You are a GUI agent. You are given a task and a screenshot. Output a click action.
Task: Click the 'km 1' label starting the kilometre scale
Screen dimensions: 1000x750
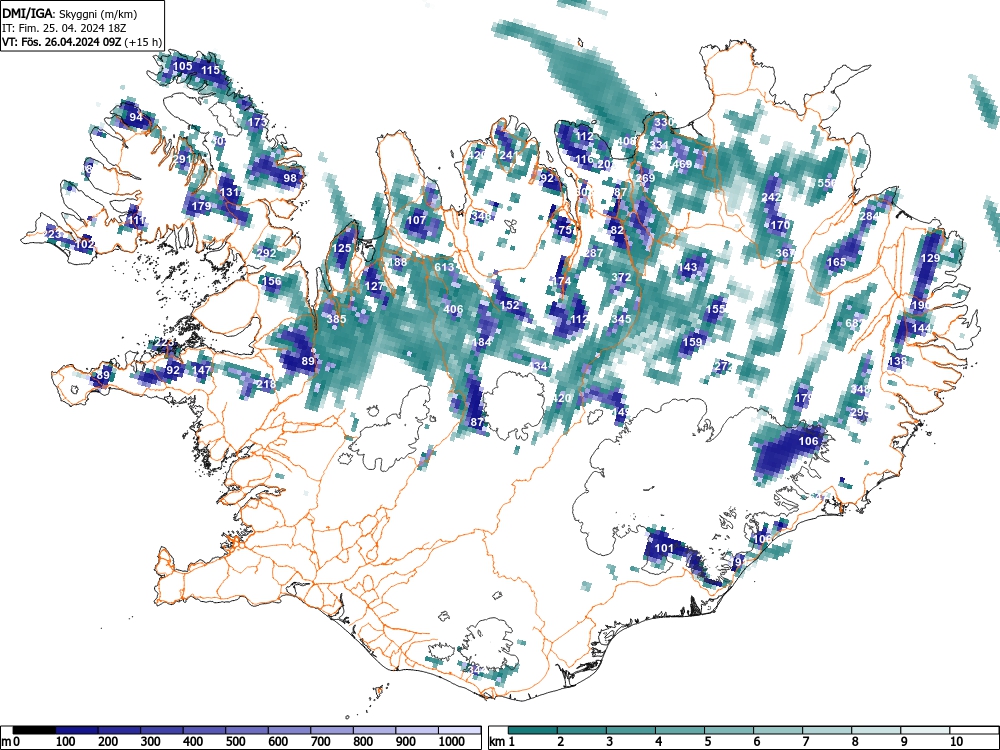[502, 742]
